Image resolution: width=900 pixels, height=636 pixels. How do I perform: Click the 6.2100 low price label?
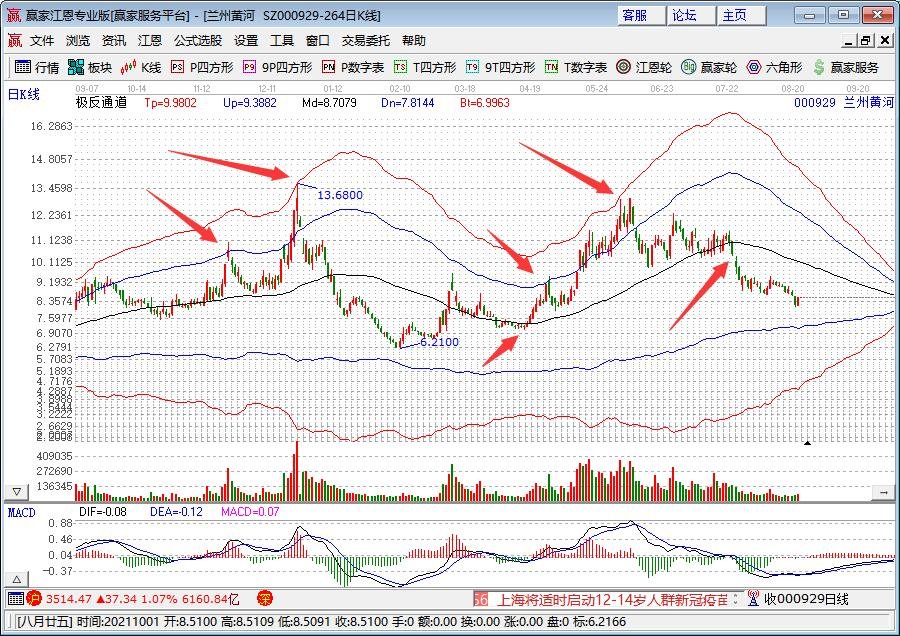439,342
